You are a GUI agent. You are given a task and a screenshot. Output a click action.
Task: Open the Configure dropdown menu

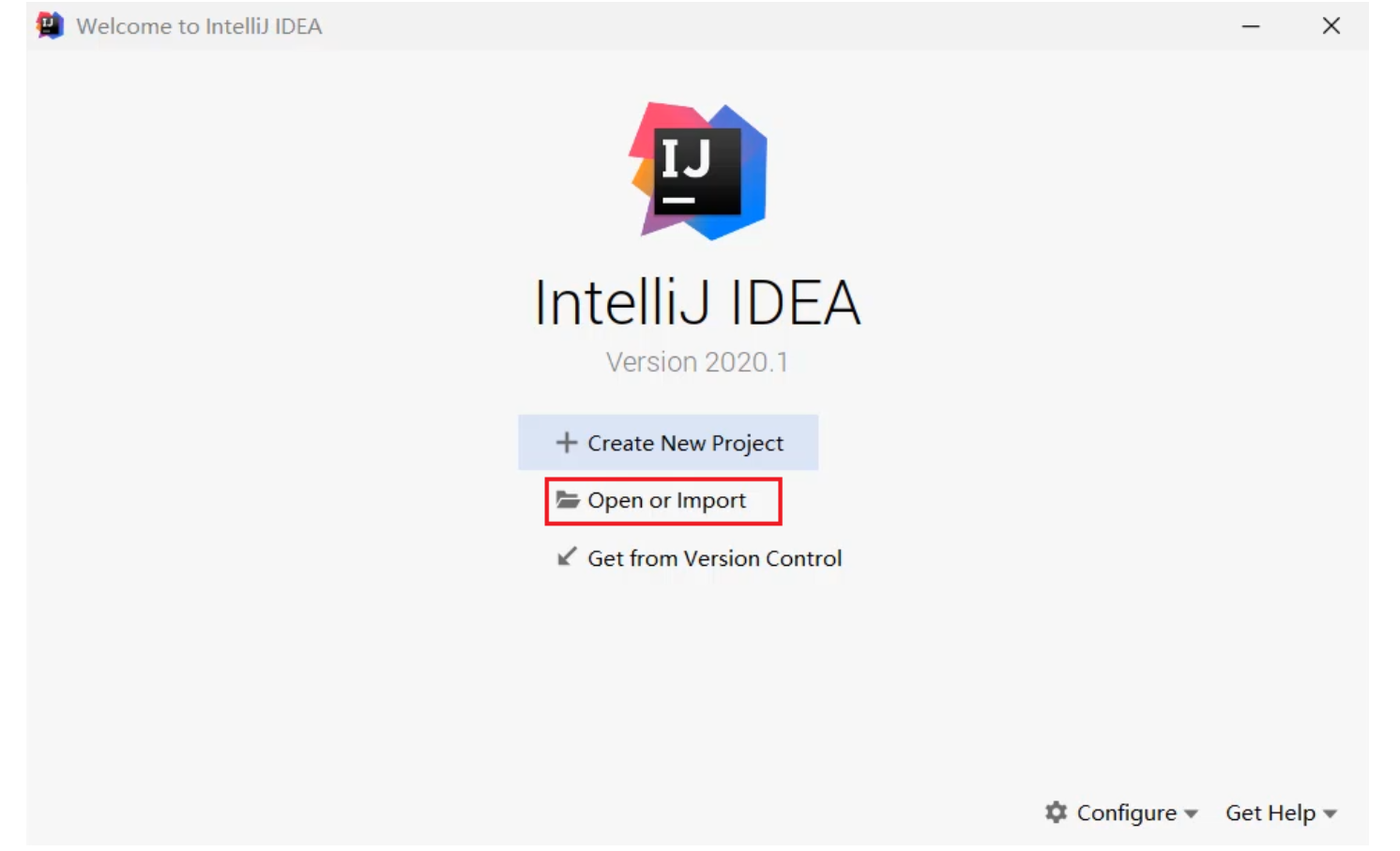1126,813
